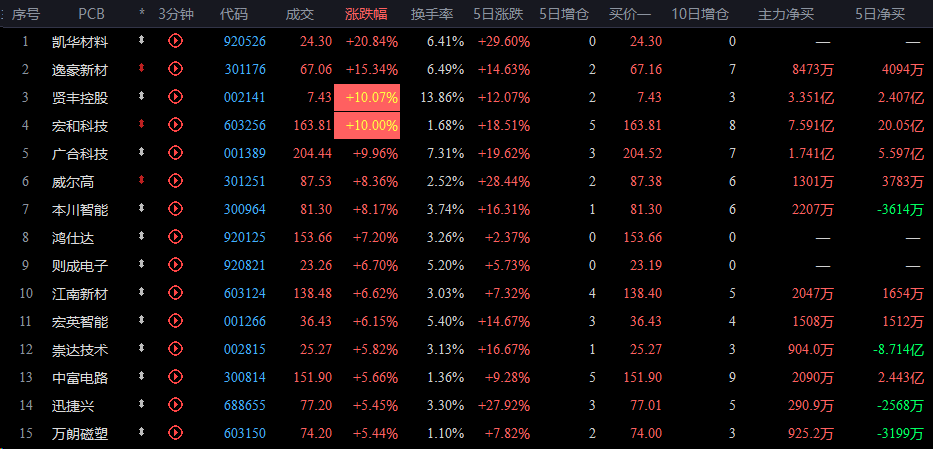Click stock code 300814
Viewport: 933px width, 449px height.
(x=245, y=378)
